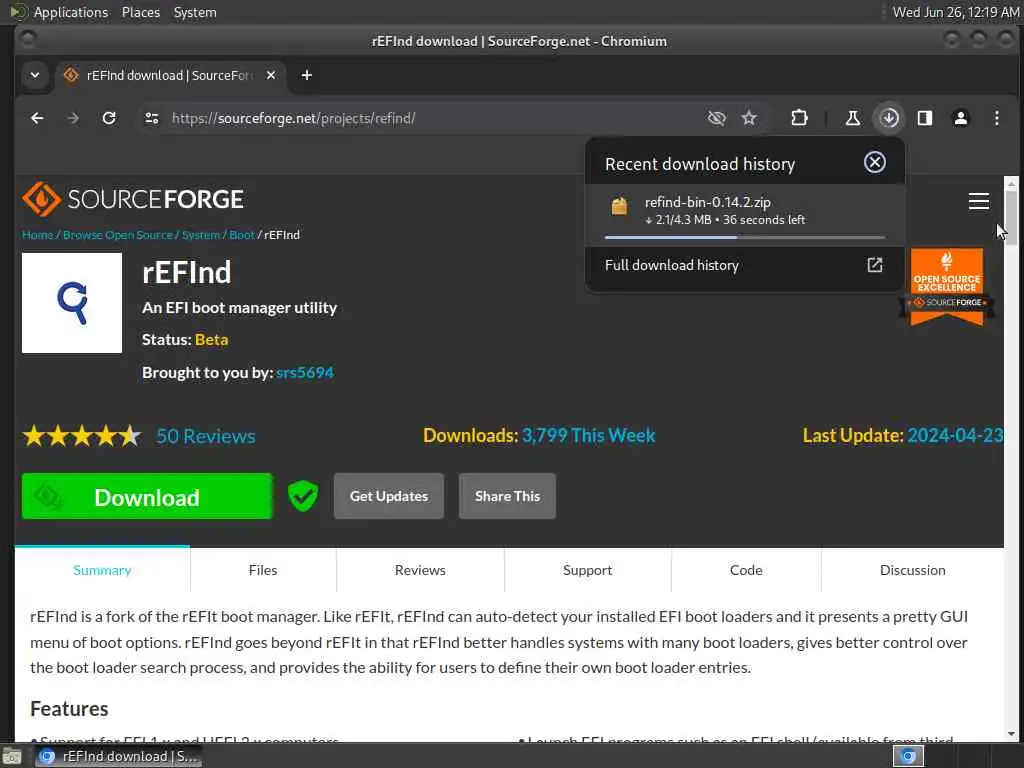Open refind-bin-0.14.2.zip download entry
Screen dimensions: 1024x768
(744, 214)
